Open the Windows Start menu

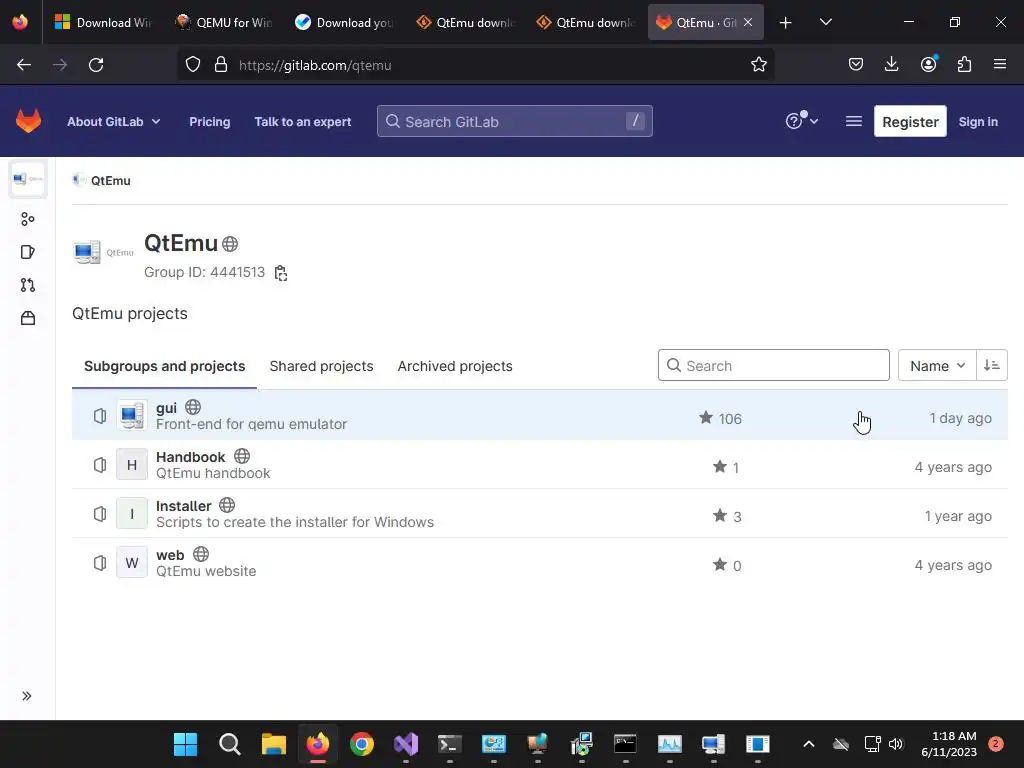[x=185, y=744]
